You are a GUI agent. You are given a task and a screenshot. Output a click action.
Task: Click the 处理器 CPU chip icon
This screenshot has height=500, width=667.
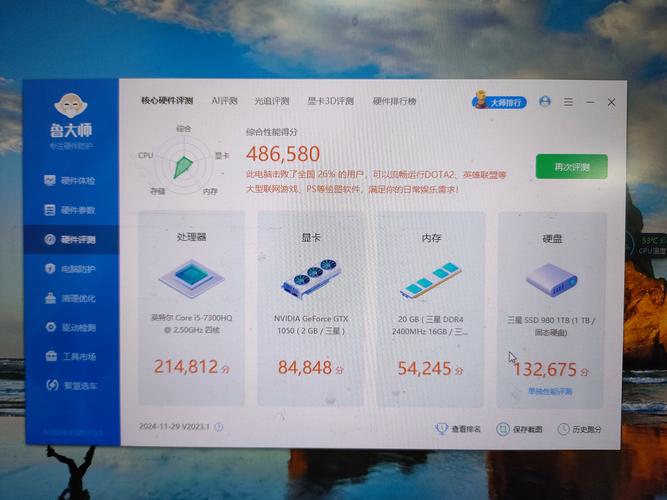(191, 278)
